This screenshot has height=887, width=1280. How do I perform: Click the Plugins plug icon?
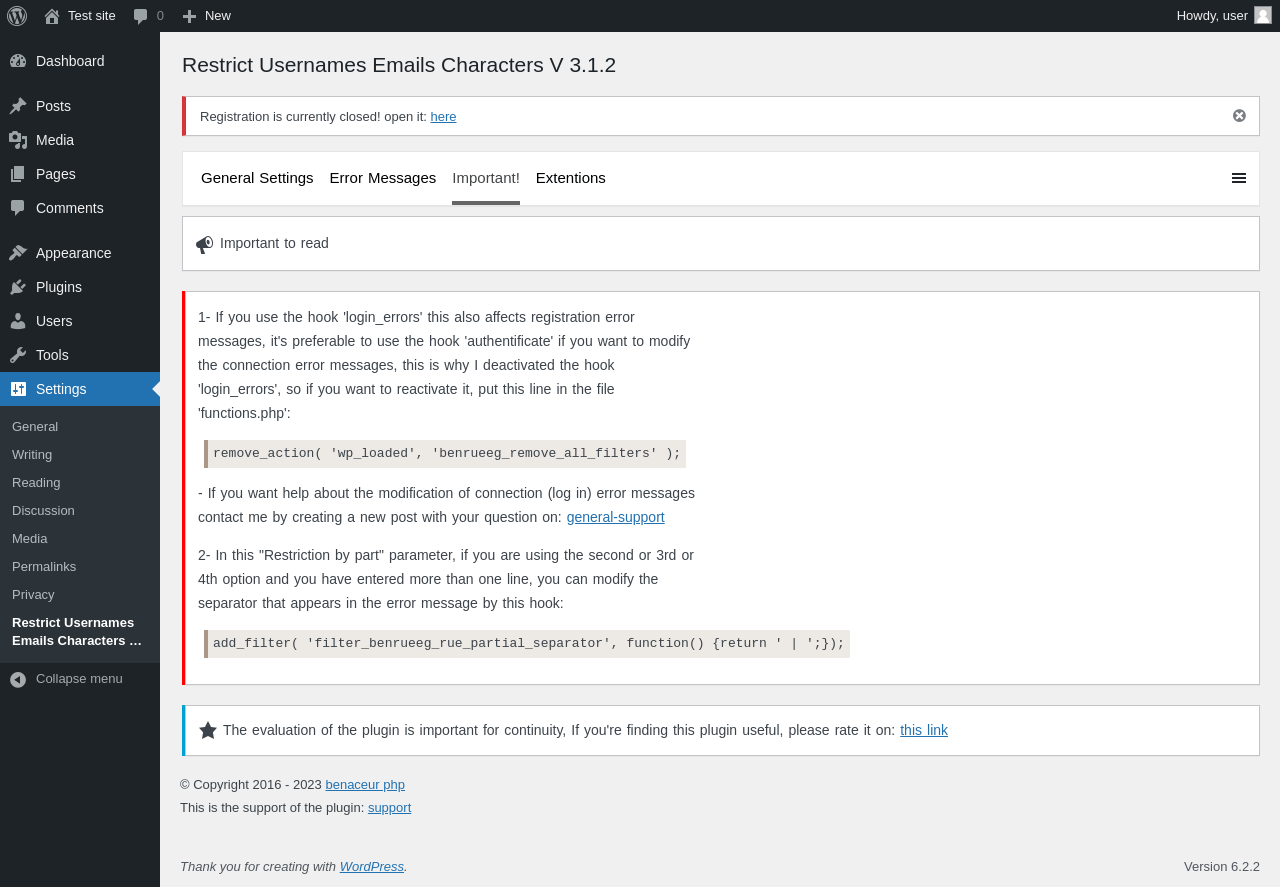(18, 287)
